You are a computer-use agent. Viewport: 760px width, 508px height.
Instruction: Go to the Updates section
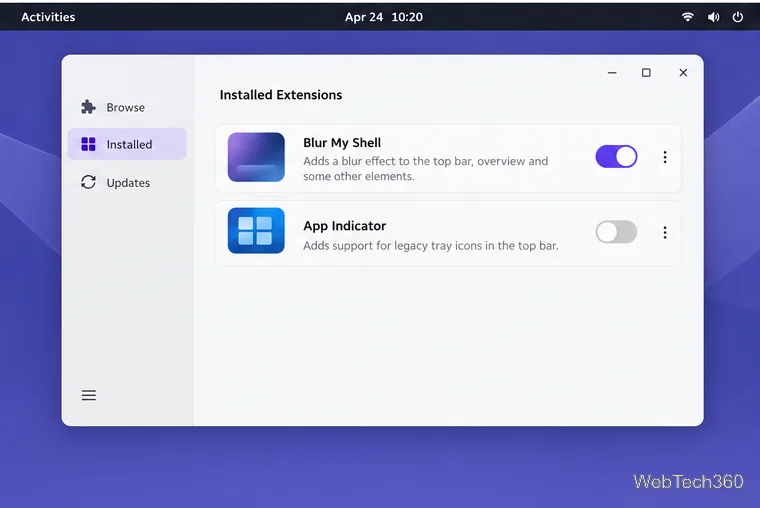tap(127, 182)
